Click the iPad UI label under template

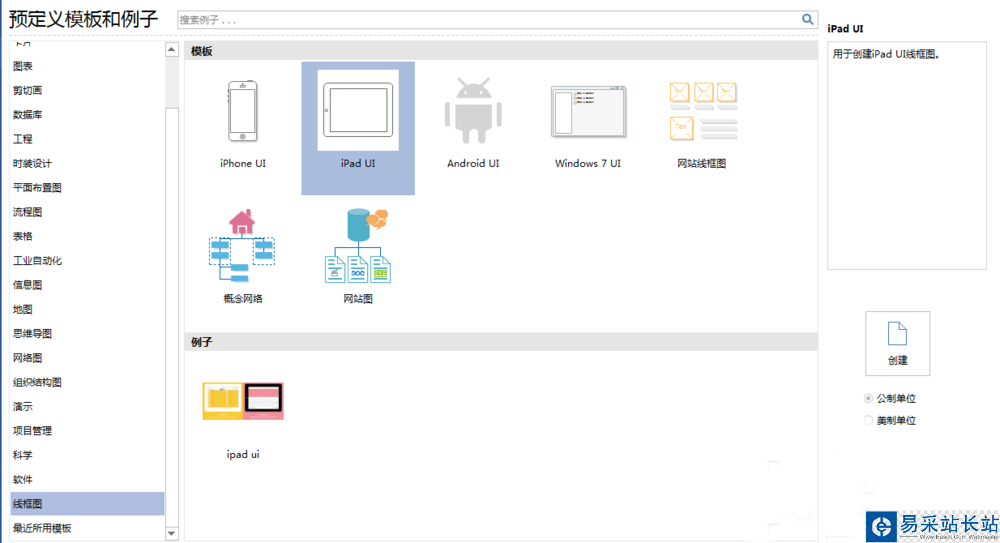pos(358,163)
